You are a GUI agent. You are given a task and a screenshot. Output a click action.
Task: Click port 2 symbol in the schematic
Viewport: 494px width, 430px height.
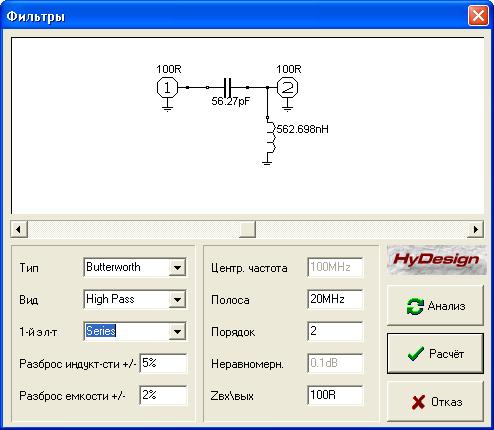coord(288,88)
